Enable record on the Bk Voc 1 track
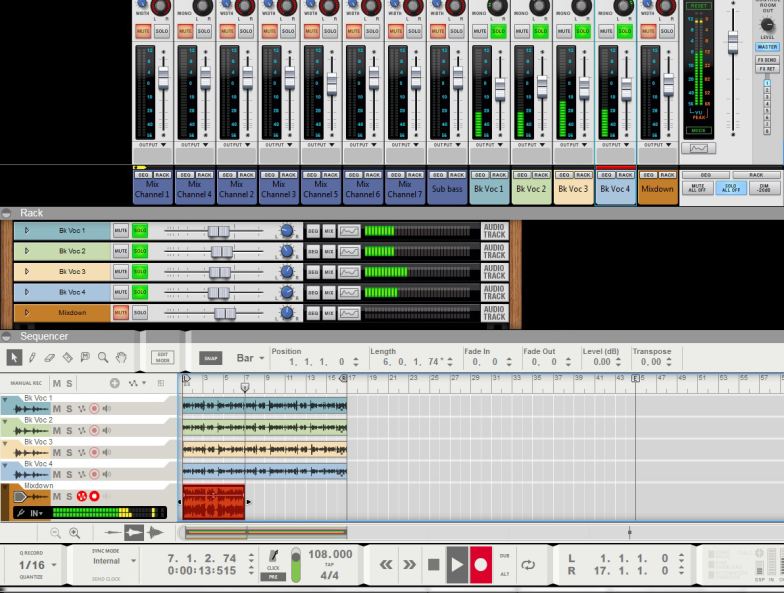The width and height of the screenshot is (784, 593). tap(94, 408)
